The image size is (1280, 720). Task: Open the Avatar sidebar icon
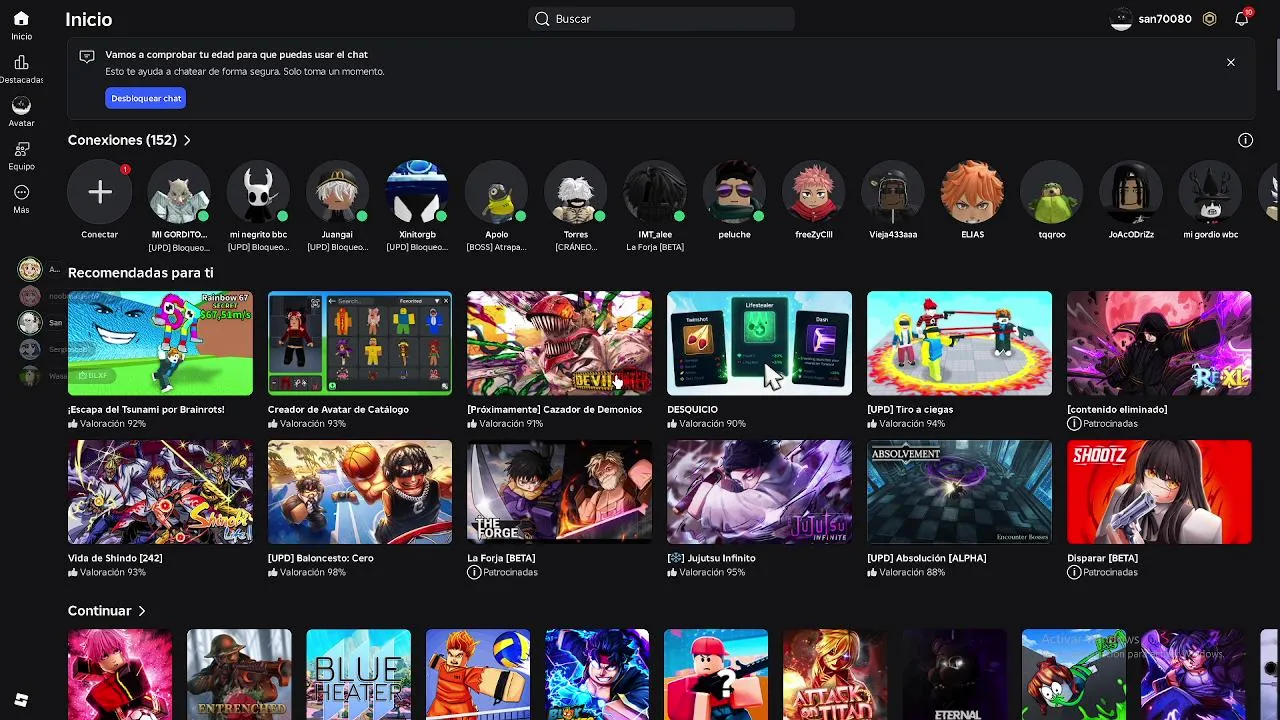21,105
